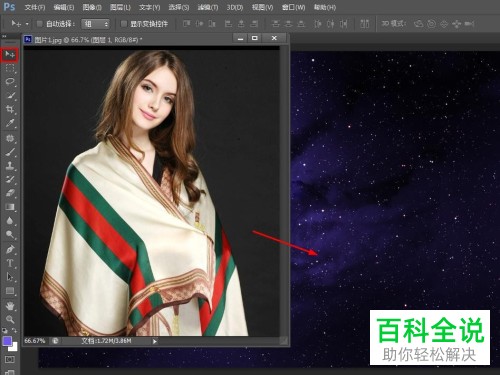
Task: Open the white background color swatch
Action: pos(14,347)
